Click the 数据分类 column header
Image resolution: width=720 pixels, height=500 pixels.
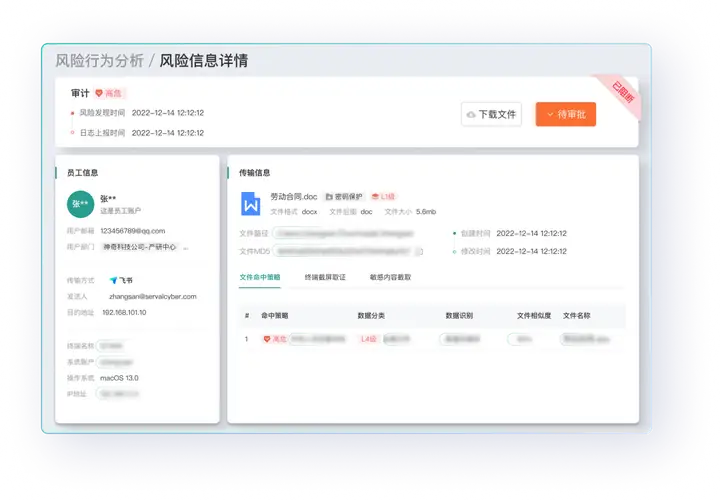point(371,315)
